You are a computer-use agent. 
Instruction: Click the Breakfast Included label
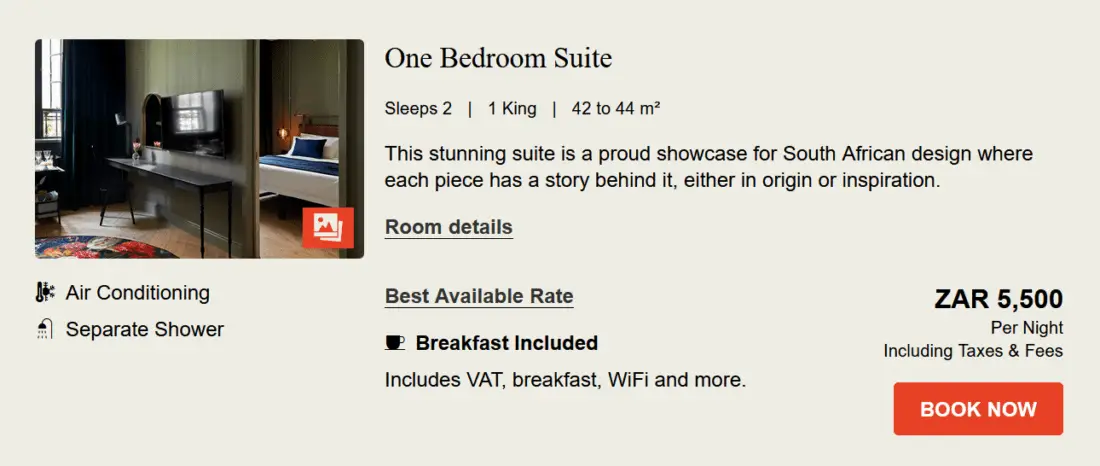coord(506,343)
